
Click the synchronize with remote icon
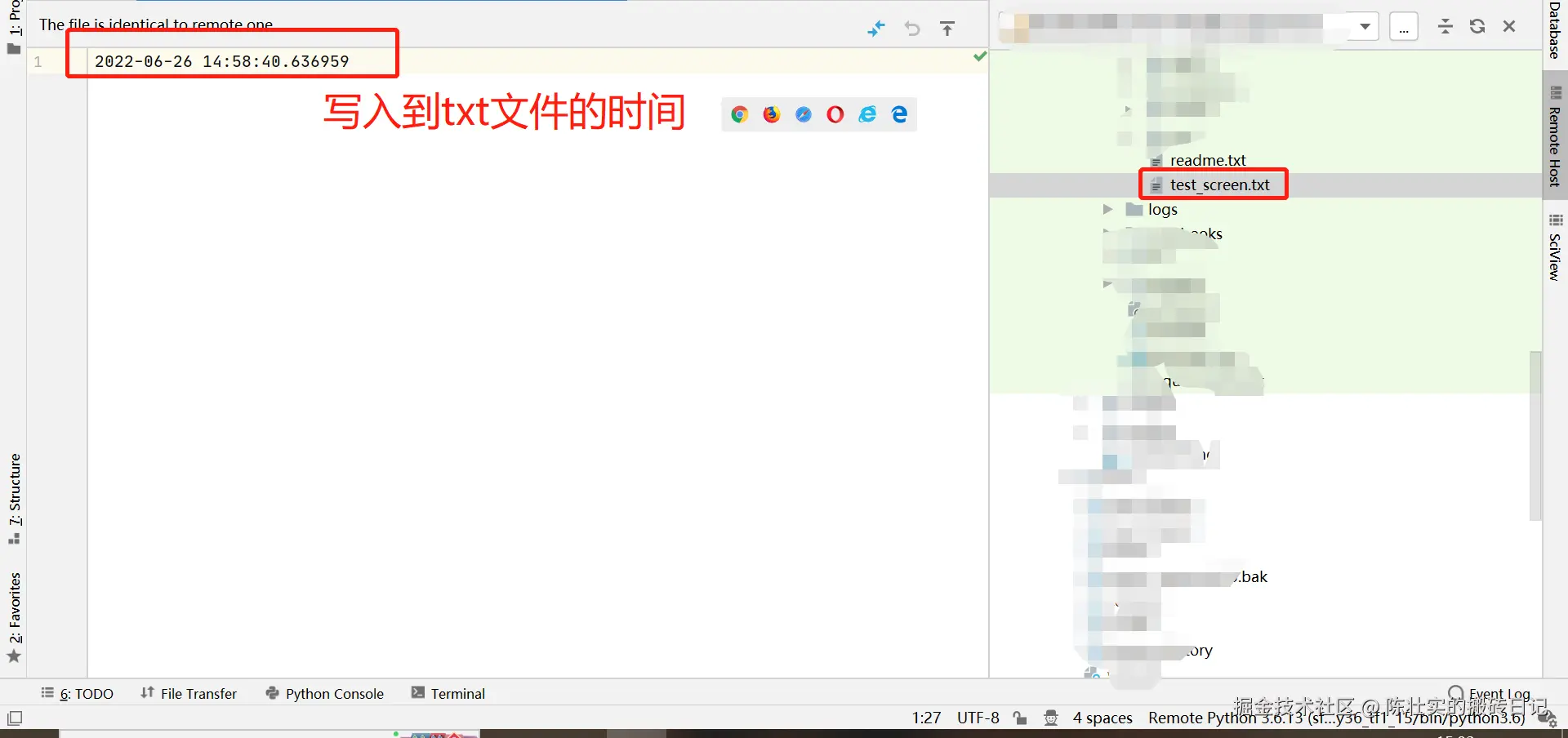tap(876, 29)
